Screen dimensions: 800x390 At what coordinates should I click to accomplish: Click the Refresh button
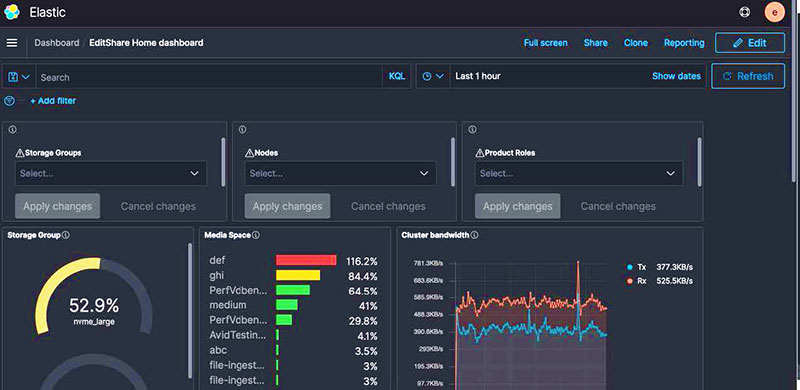tap(748, 76)
